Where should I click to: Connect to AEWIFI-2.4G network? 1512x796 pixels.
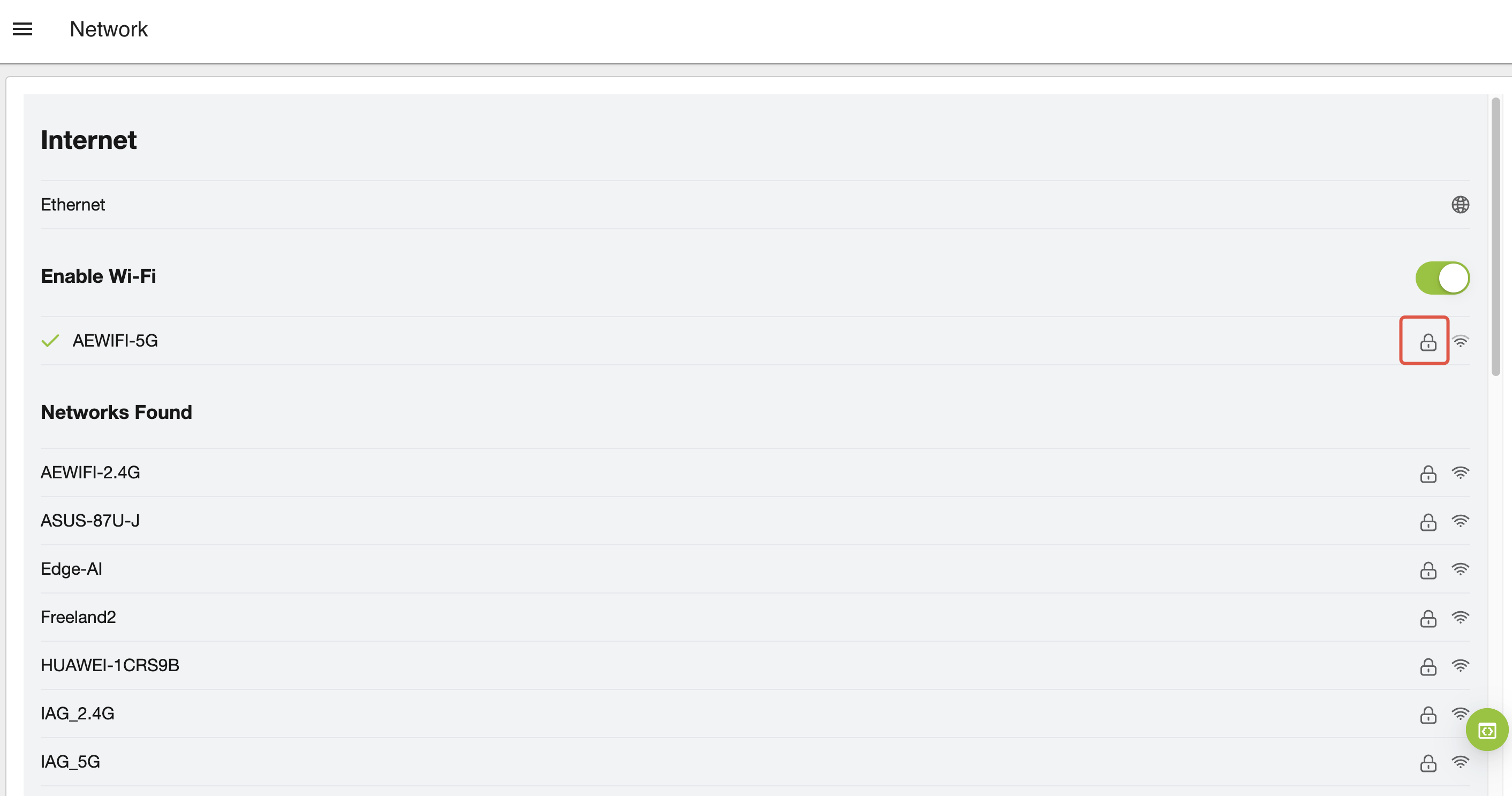755,472
